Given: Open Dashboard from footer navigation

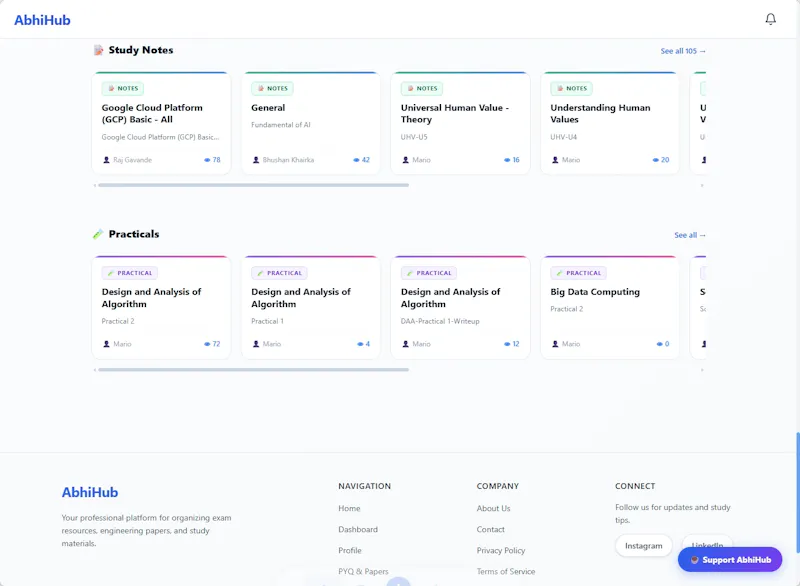Looking at the screenshot, I should tap(358, 529).
